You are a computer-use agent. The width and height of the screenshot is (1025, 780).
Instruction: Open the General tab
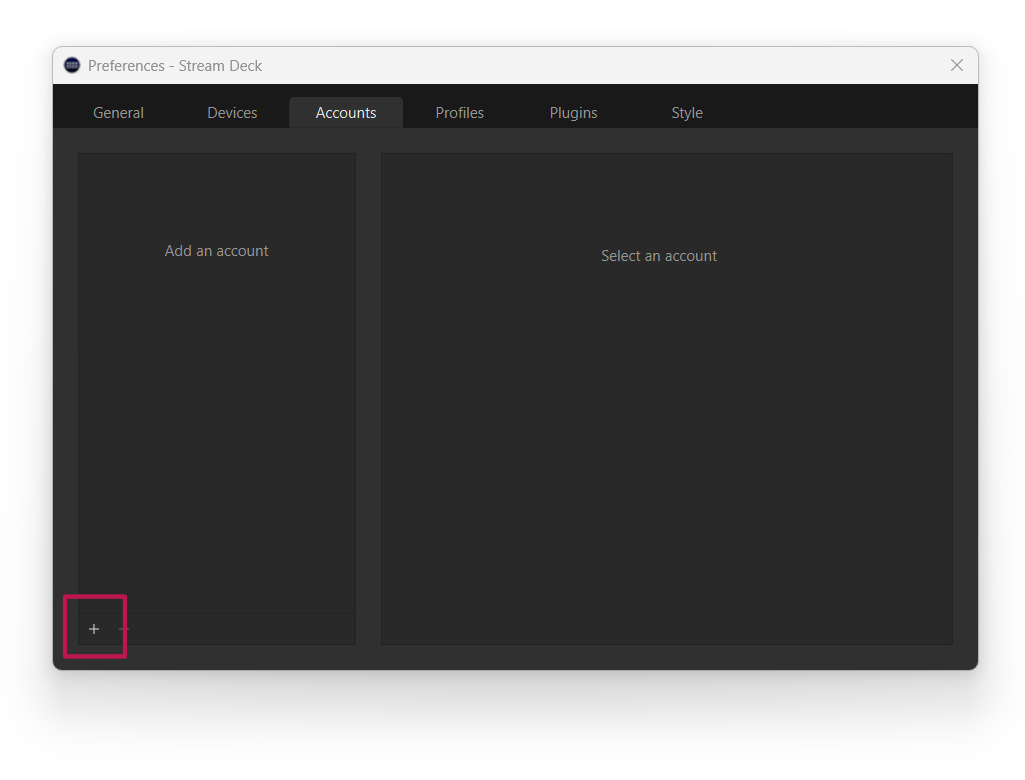tap(118, 112)
